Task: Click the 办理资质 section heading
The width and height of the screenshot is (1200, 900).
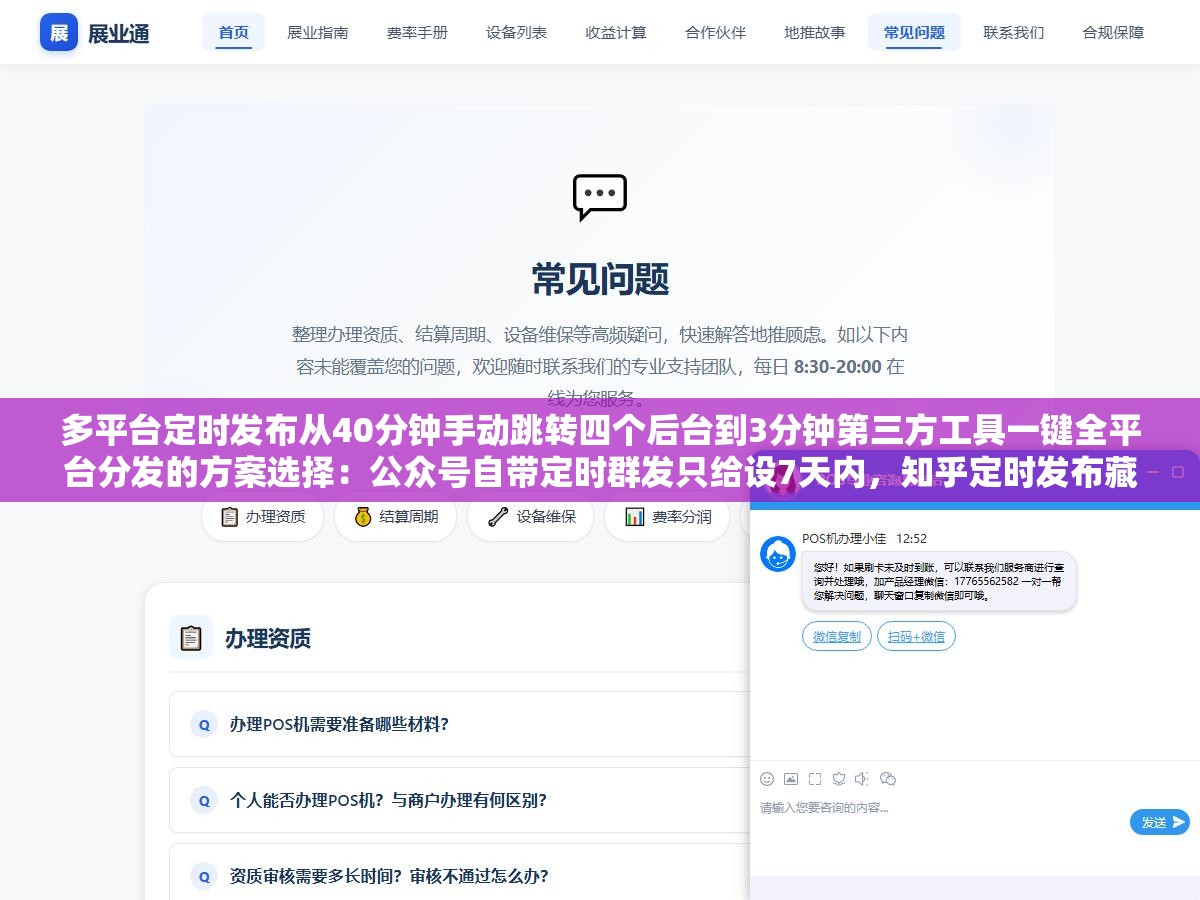Action: (x=268, y=638)
